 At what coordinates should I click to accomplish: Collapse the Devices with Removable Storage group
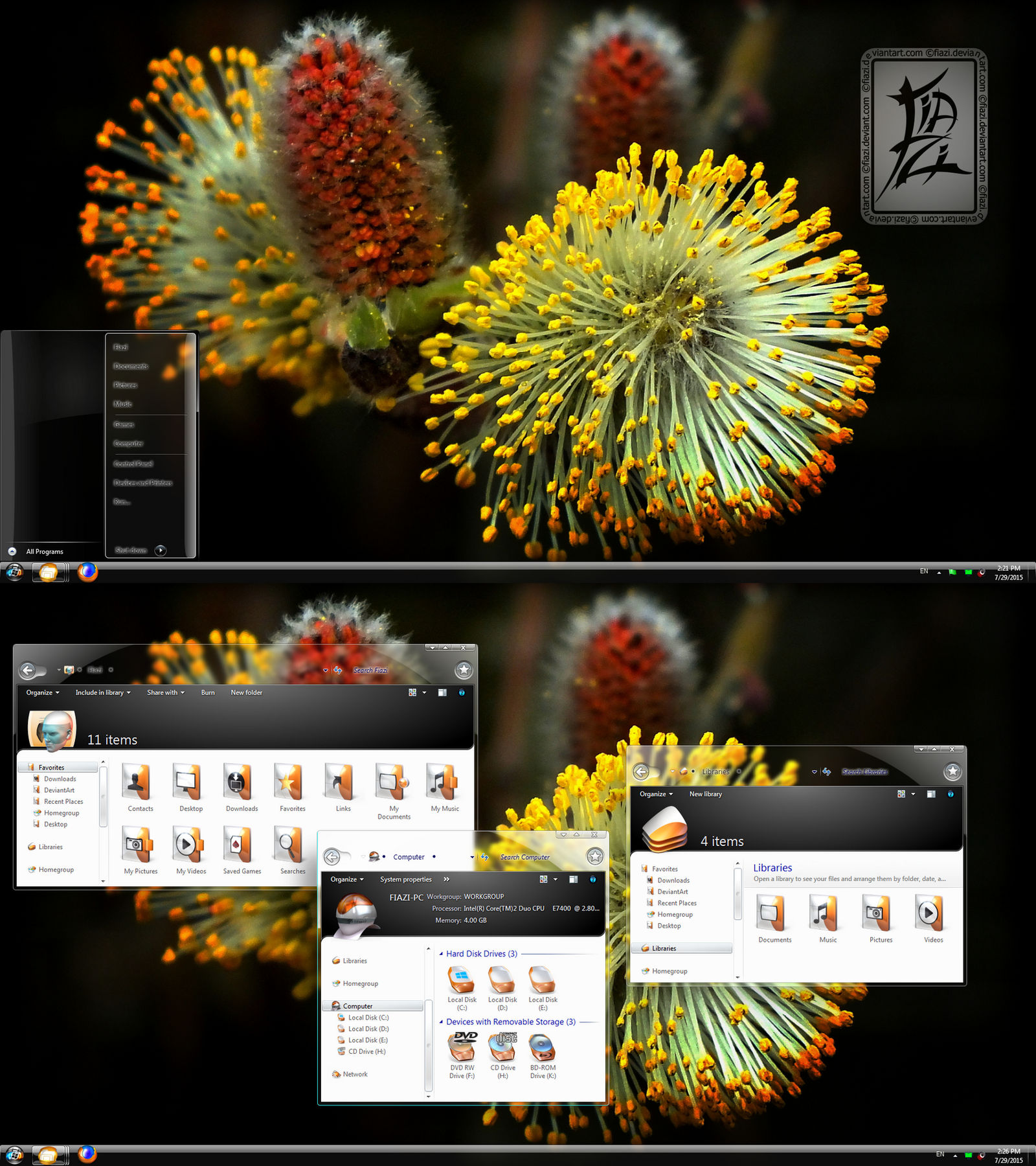(x=441, y=1022)
